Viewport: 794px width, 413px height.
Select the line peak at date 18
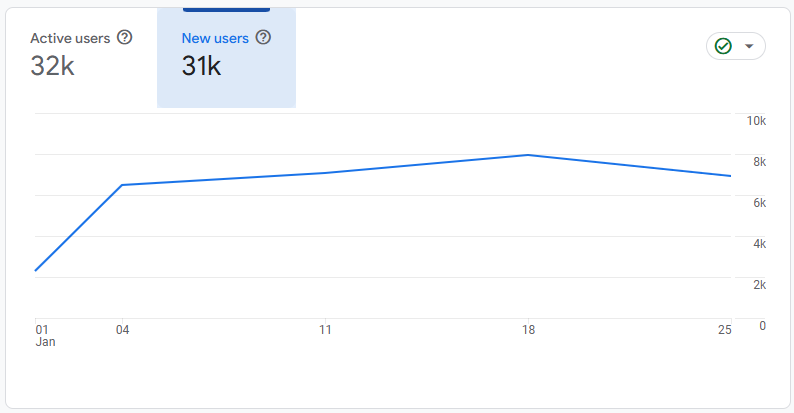(528, 155)
